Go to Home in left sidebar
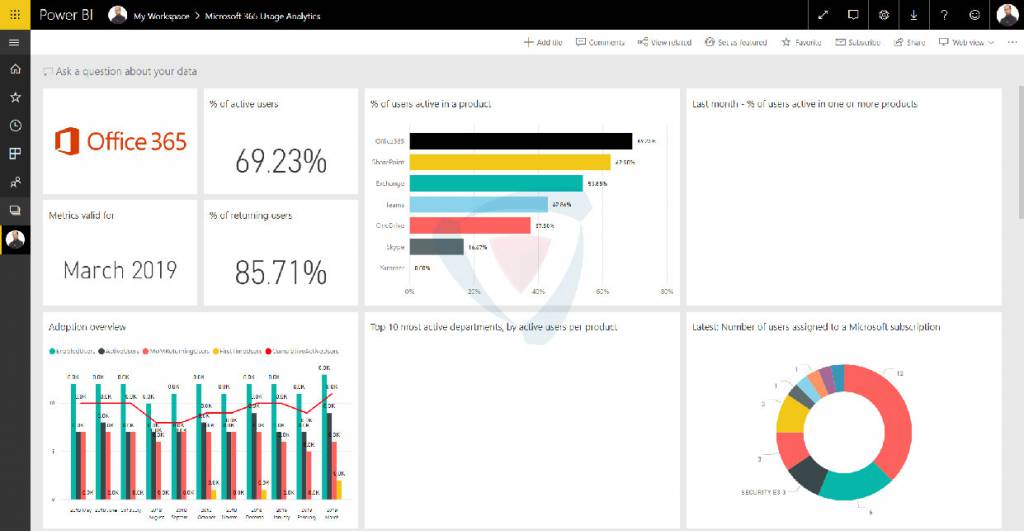Viewport: 1024px width, 531px height. click(x=15, y=69)
